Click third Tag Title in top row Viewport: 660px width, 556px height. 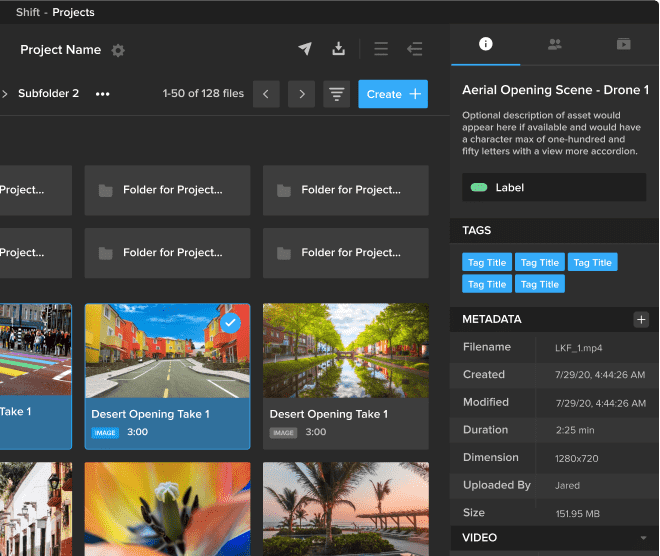[x=593, y=262]
